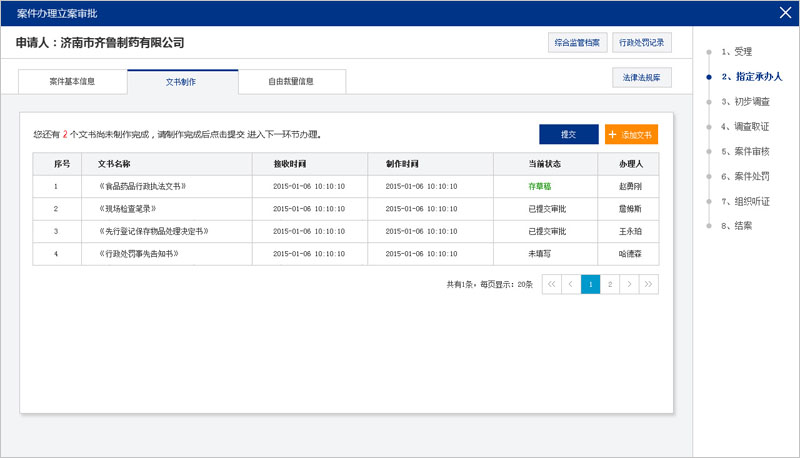Go to the first page of results
Image resolution: width=800 pixels, height=458 pixels.
551,284
